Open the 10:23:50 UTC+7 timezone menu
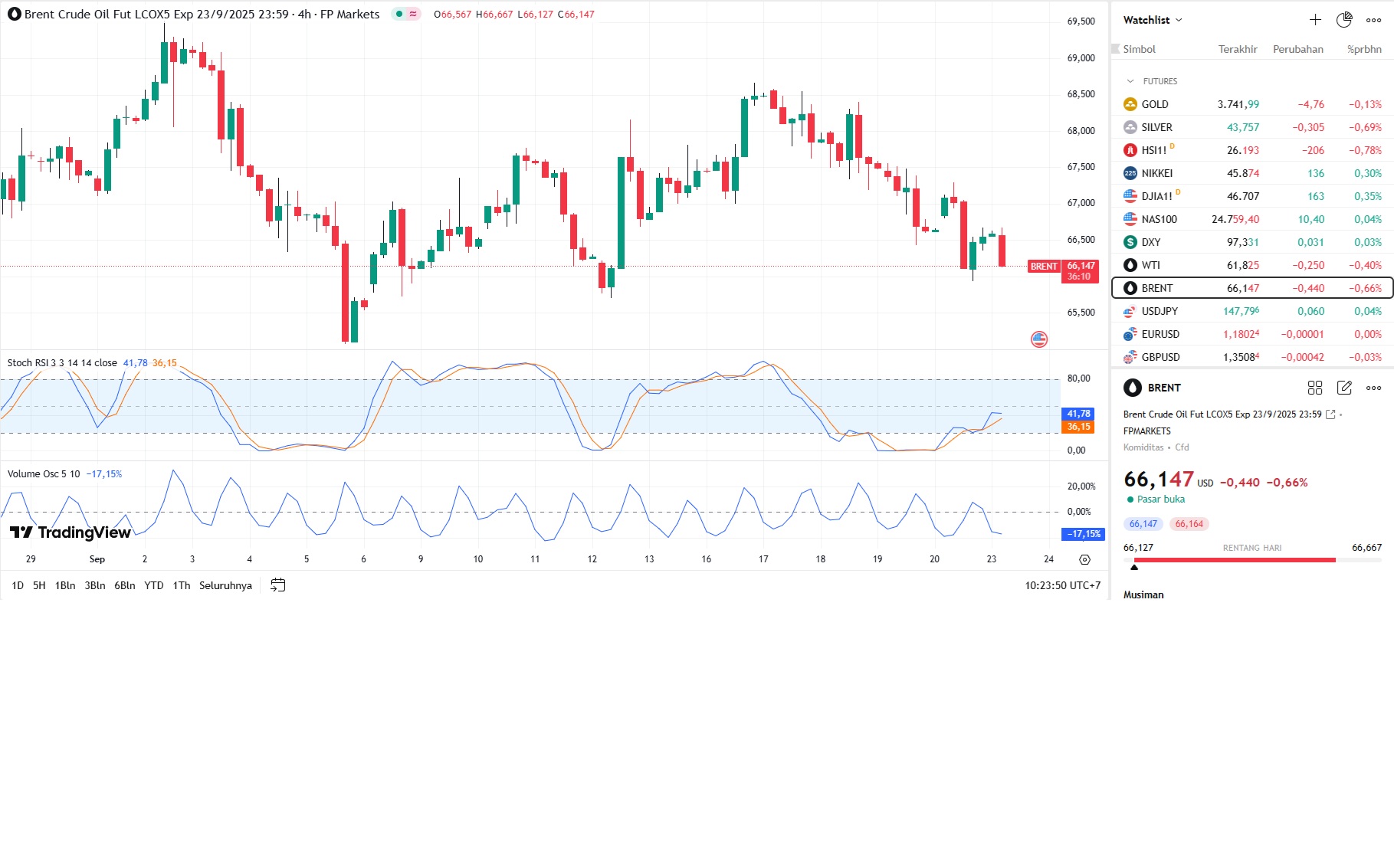The height and width of the screenshot is (868, 1394). (1062, 585)
